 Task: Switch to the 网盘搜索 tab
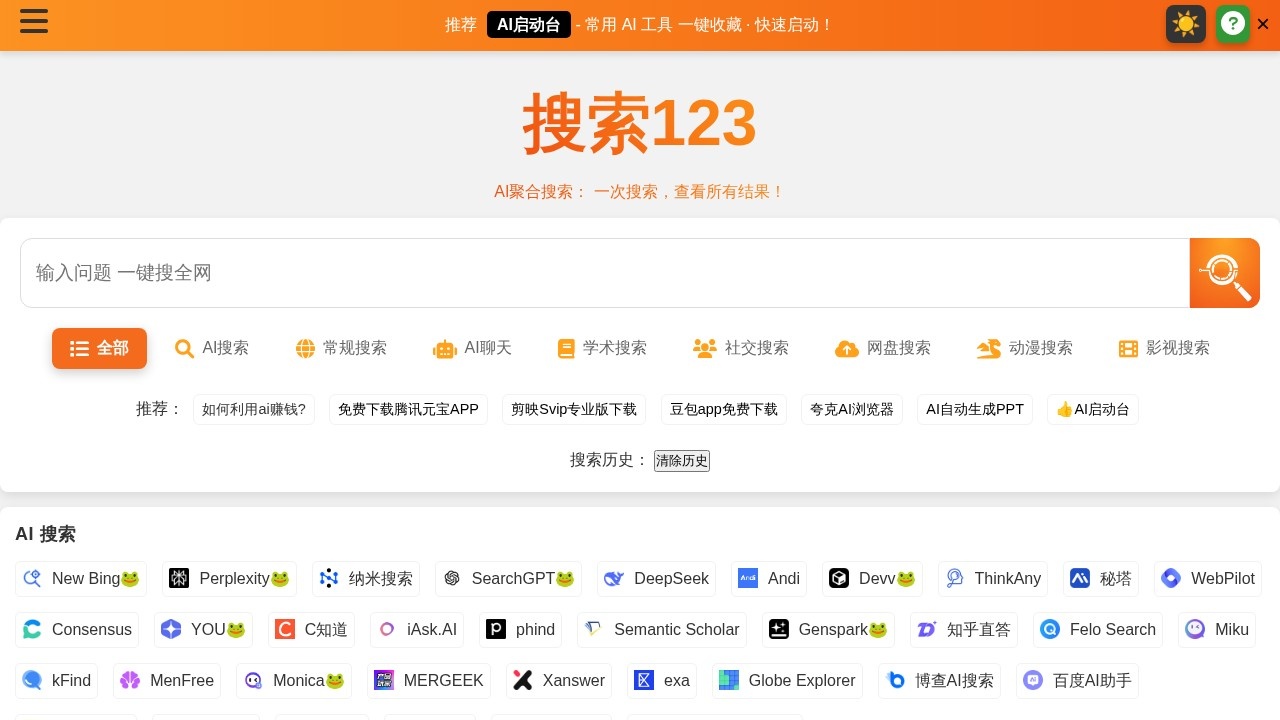point(883,348)
